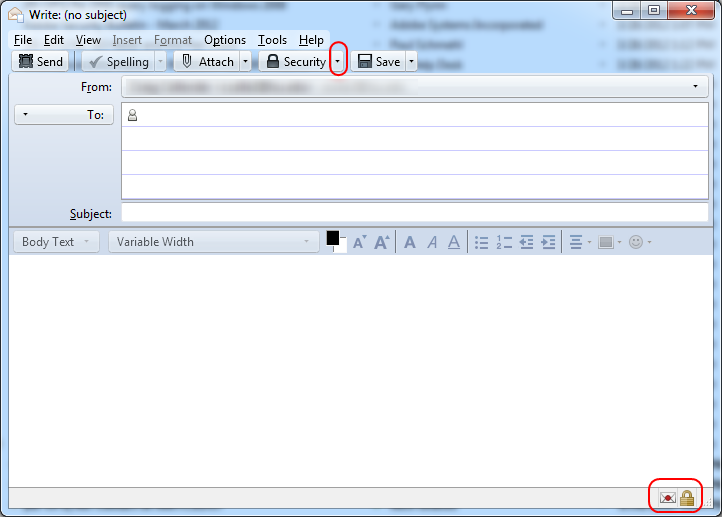
Task: Choose the black text color swatch
Action: 332,238
